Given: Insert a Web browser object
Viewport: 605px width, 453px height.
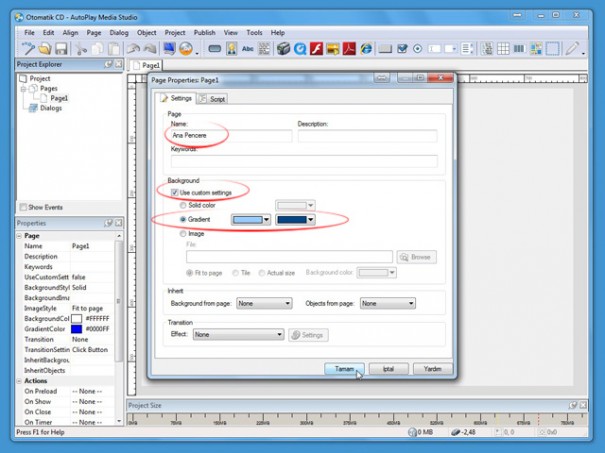Looking at the screenshot, I should tap(366, 49).
